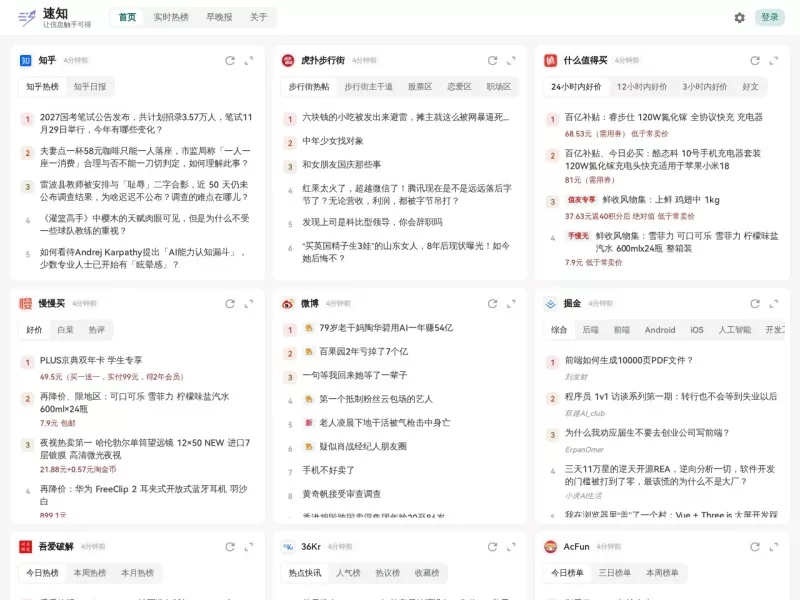This screenshot has height=600, width=800.
Task: Click the 虎扑步行街 source logo icon
Action: pos(288,61)
